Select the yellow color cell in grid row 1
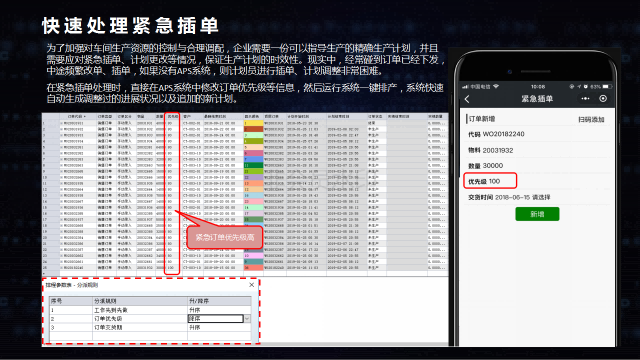Image resolution: width=640 pixels, height=360 pixels. [253, 123]
